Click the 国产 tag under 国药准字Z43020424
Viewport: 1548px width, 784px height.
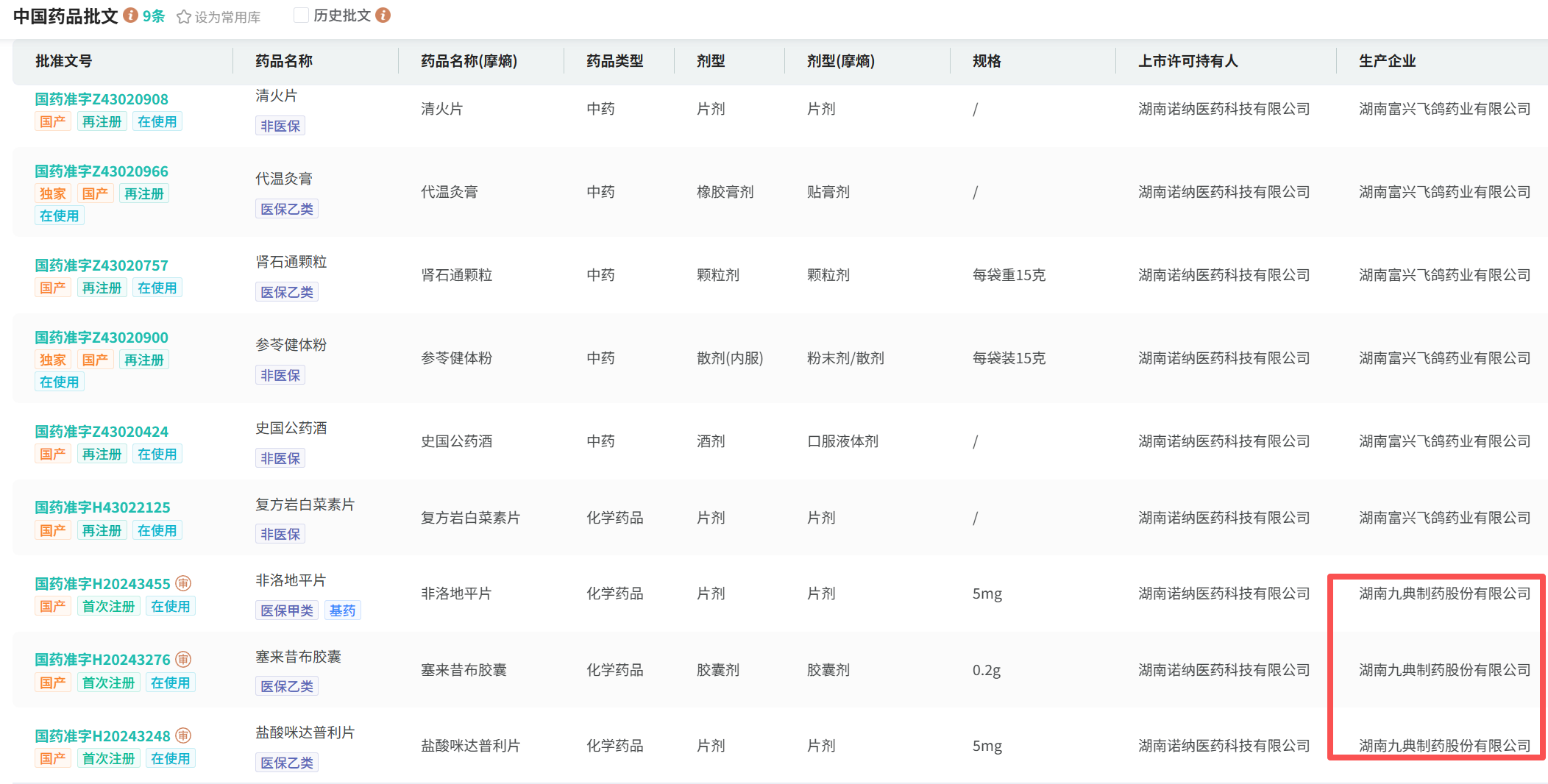click(53, 454)
